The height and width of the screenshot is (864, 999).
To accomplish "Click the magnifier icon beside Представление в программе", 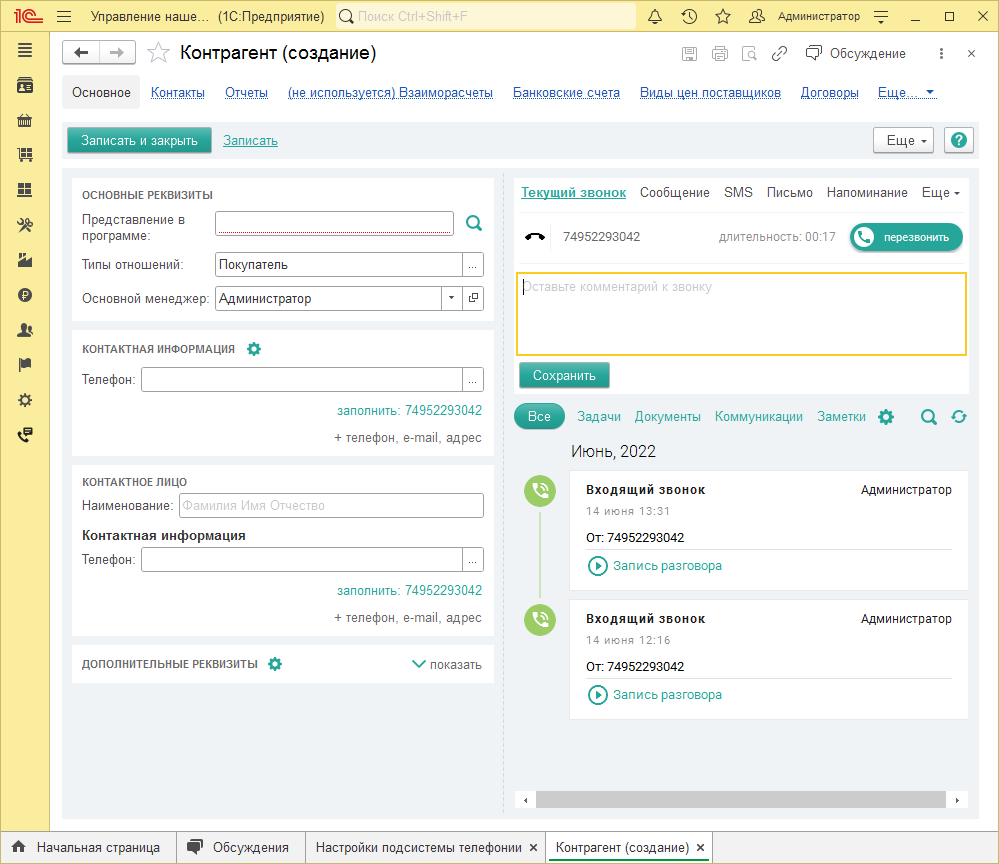I will point(474,224).
